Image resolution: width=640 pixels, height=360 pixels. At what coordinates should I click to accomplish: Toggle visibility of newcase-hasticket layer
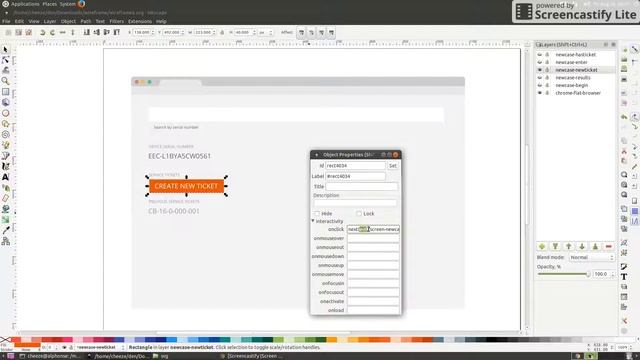[x=540, y=54]
